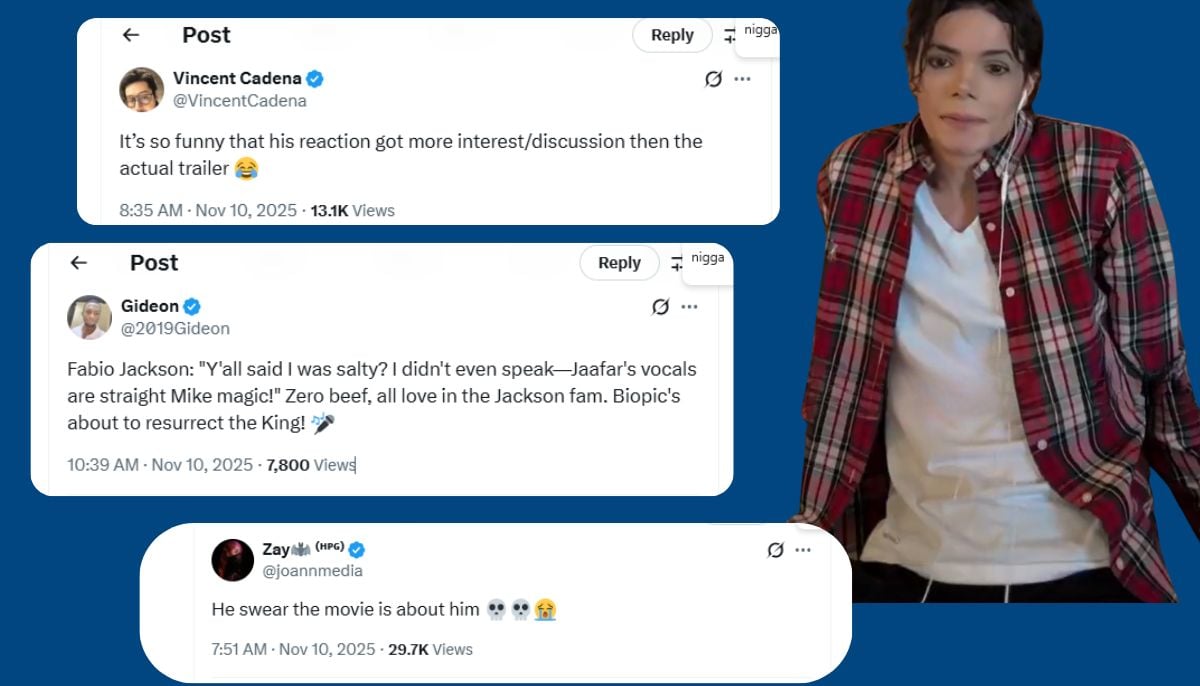
Task: Open Zay's profile avatar
Action: coord(233,560)
